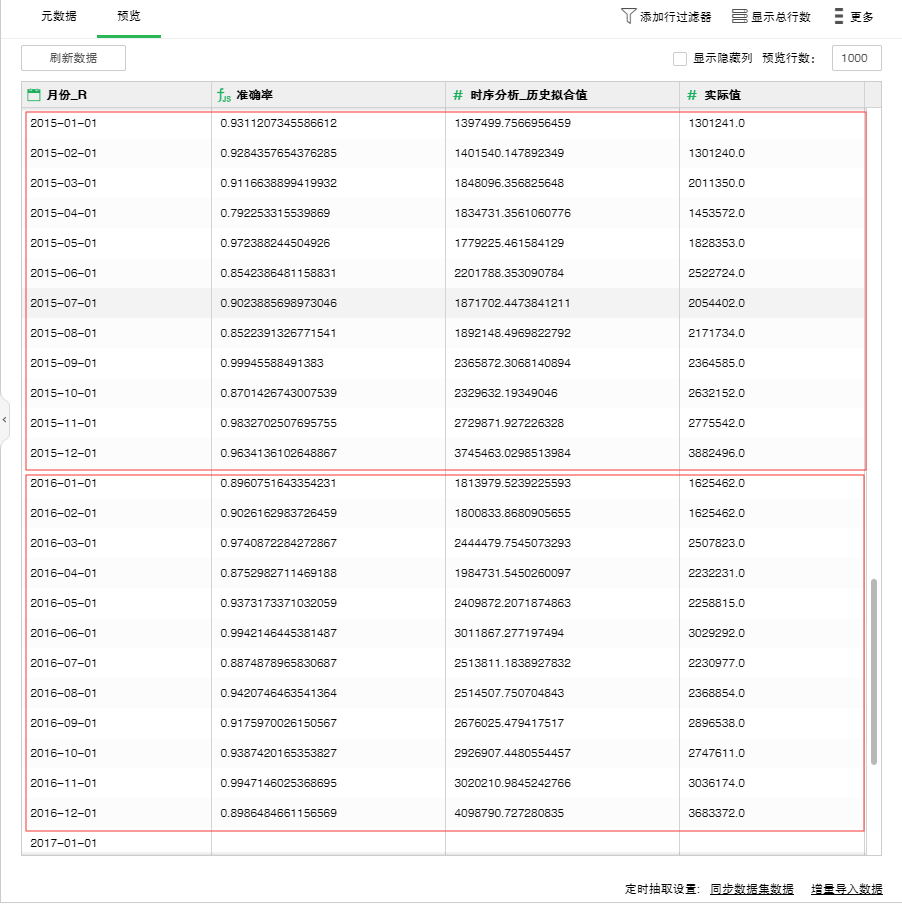Select the 2017-01-01 date cell

point(64,843)
